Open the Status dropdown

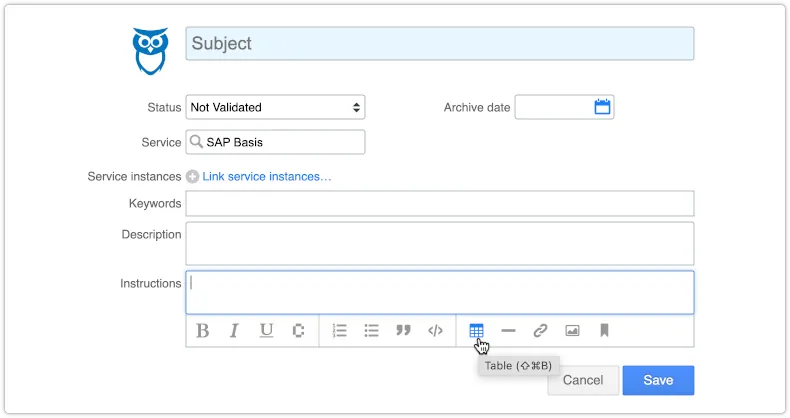pyautogui.click(x=275, y=107)
